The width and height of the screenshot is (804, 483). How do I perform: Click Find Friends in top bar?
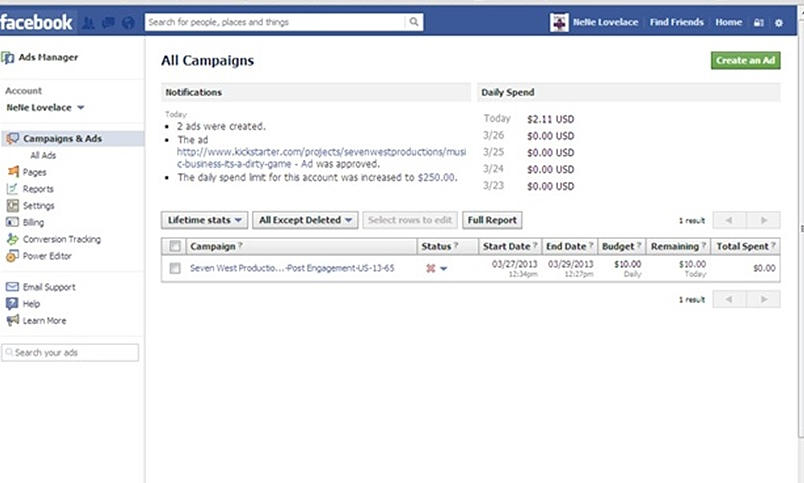click(676, 22)
